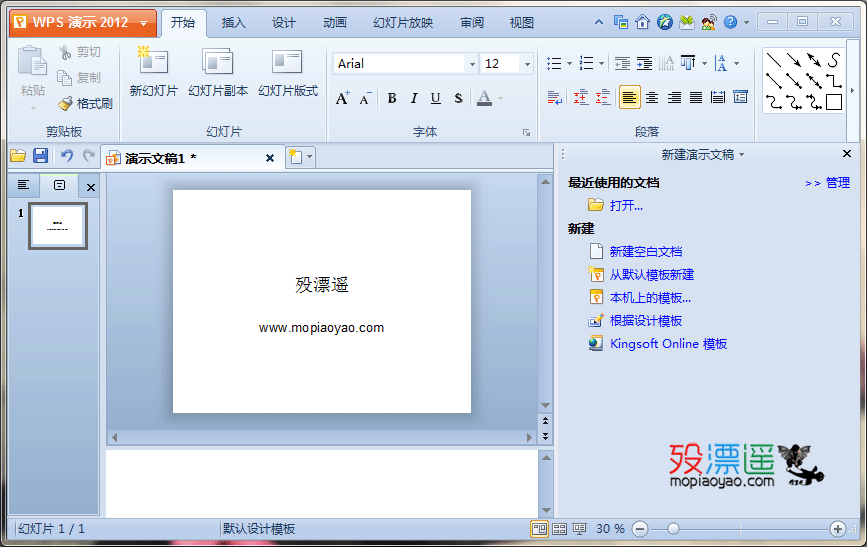Image resolution: width=867 pixels, height=547 pixels.
Task: Click the undo arrow icon
Action: point(67,156)
